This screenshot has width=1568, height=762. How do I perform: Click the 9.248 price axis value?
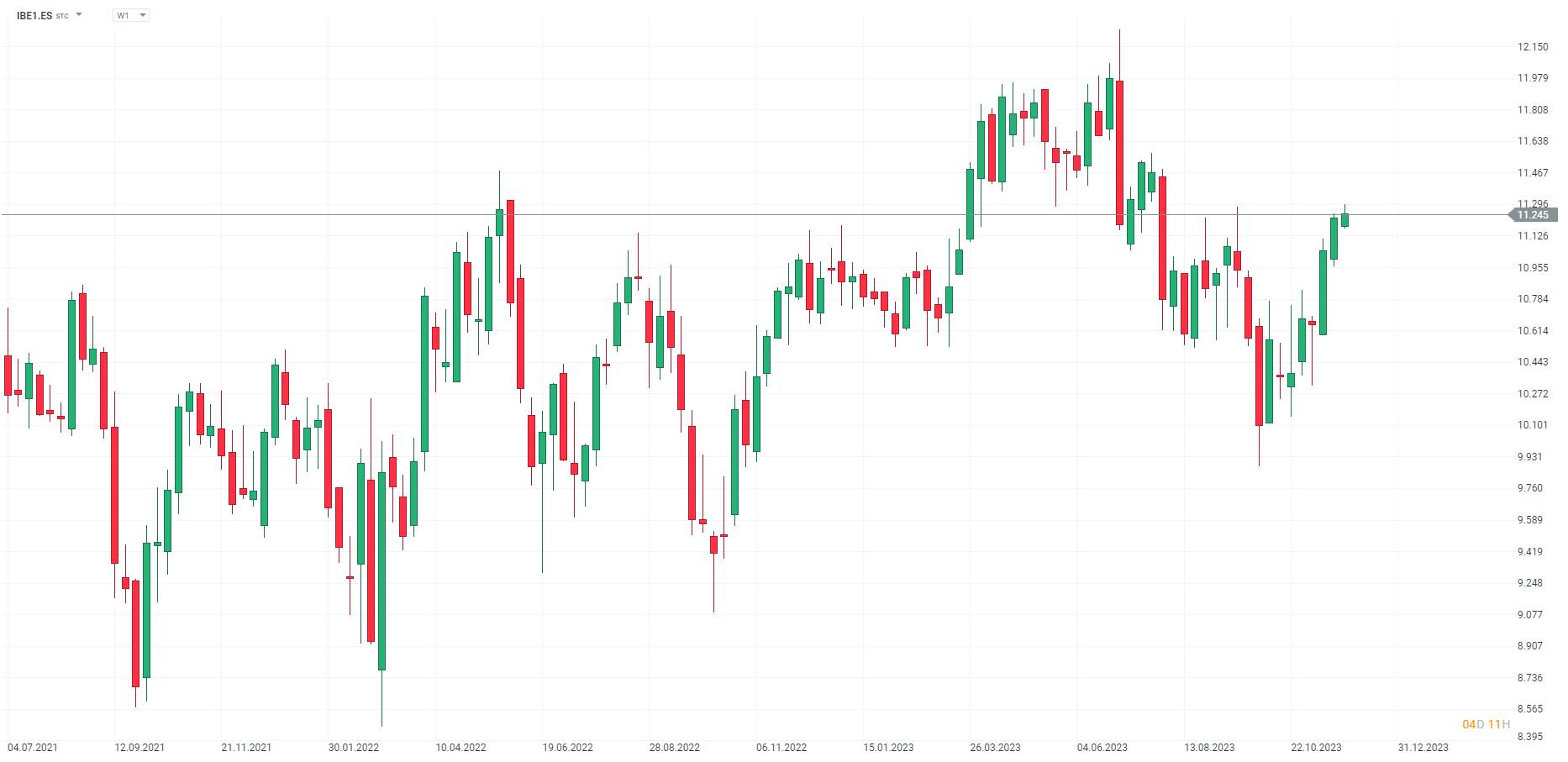(1533, 583)
